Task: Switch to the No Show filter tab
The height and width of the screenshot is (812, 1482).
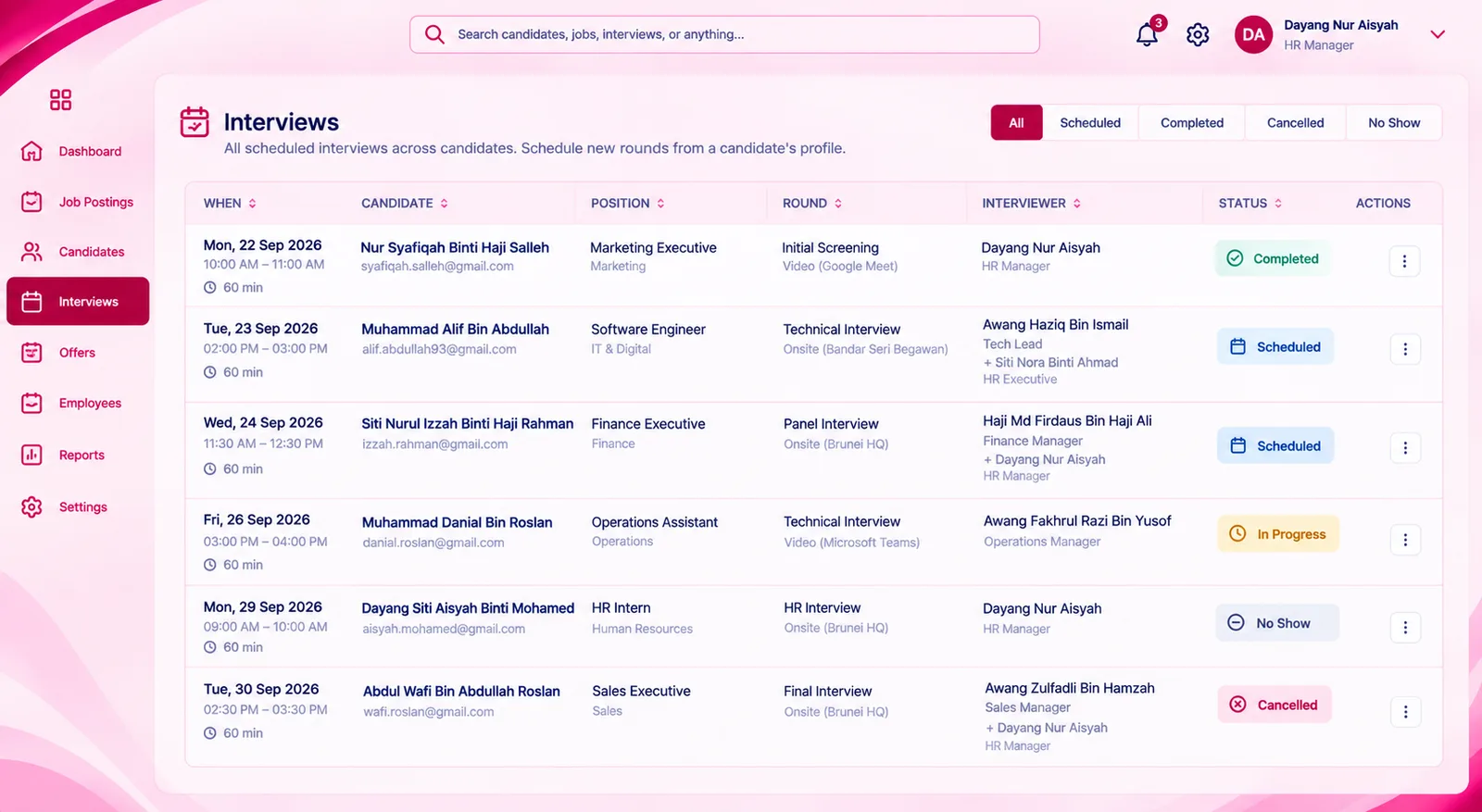Action: tap(1394, 122)
